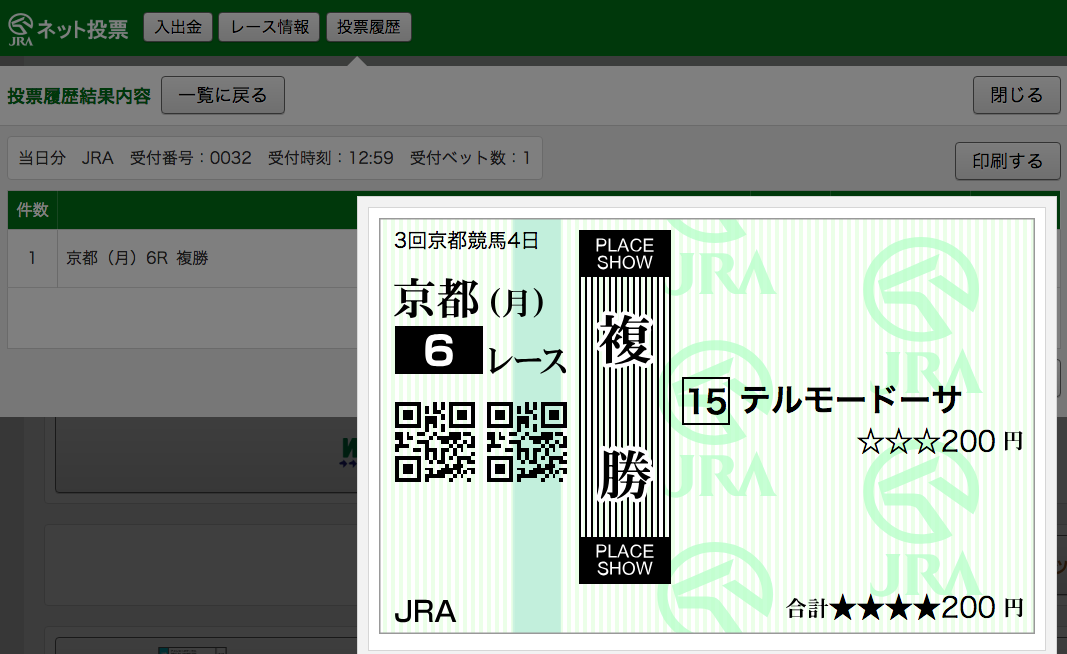The height and width of the screenshot is (654, 1067).
Task: Click the left QR code on ticket
Action: 435,442
